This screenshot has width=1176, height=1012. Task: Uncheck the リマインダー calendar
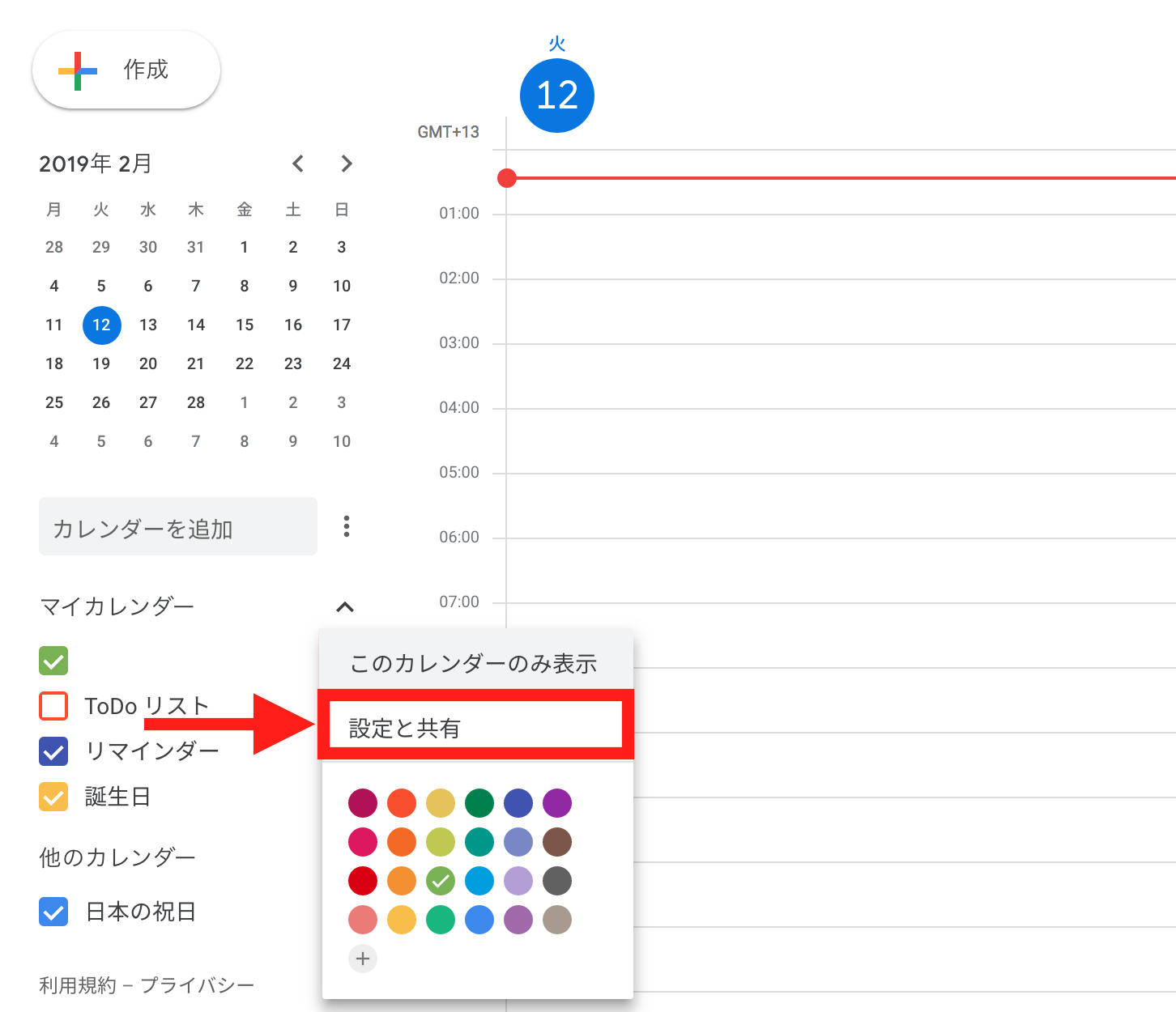[x=53, y=751]
